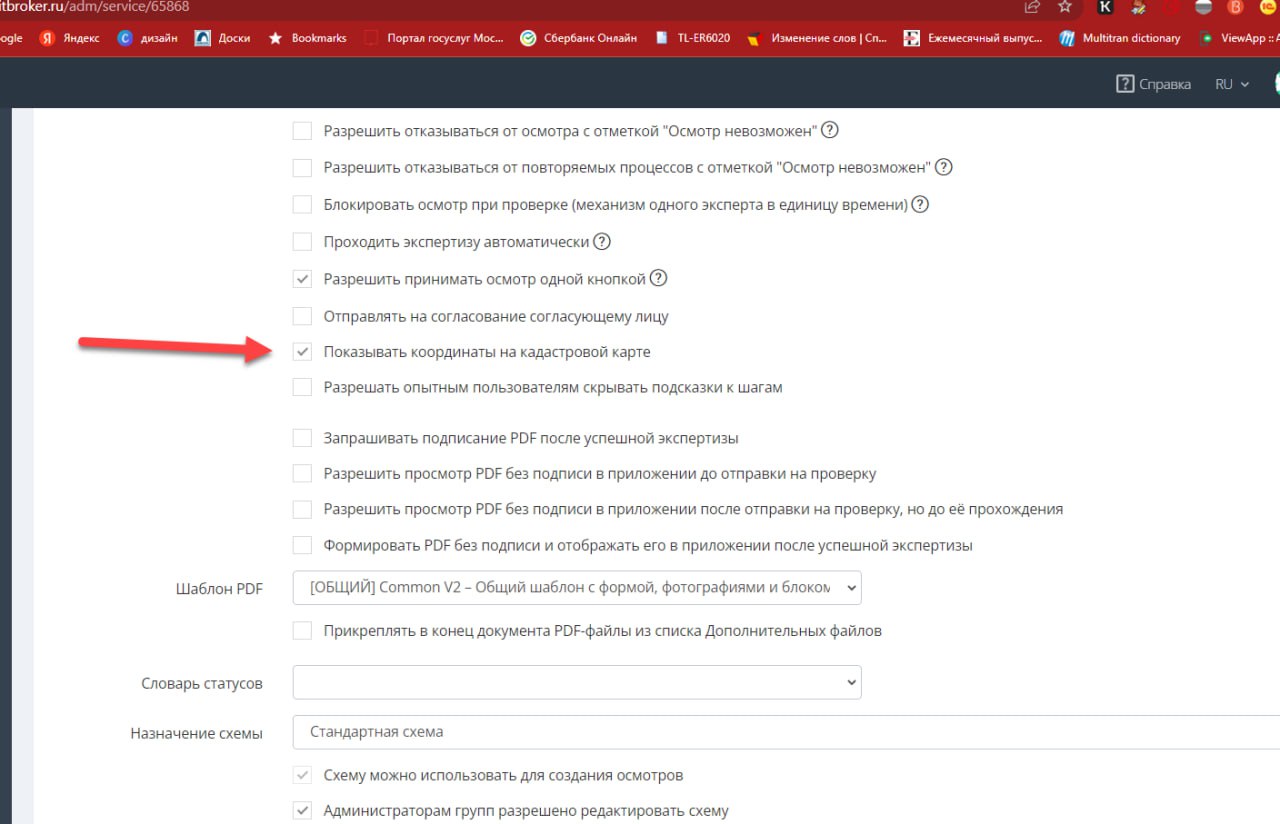Screen dimensions: 1280x824
Task: Check просмотр PDF до отправки на проверку
Action: pyautogui.click(x=302, y=473)
